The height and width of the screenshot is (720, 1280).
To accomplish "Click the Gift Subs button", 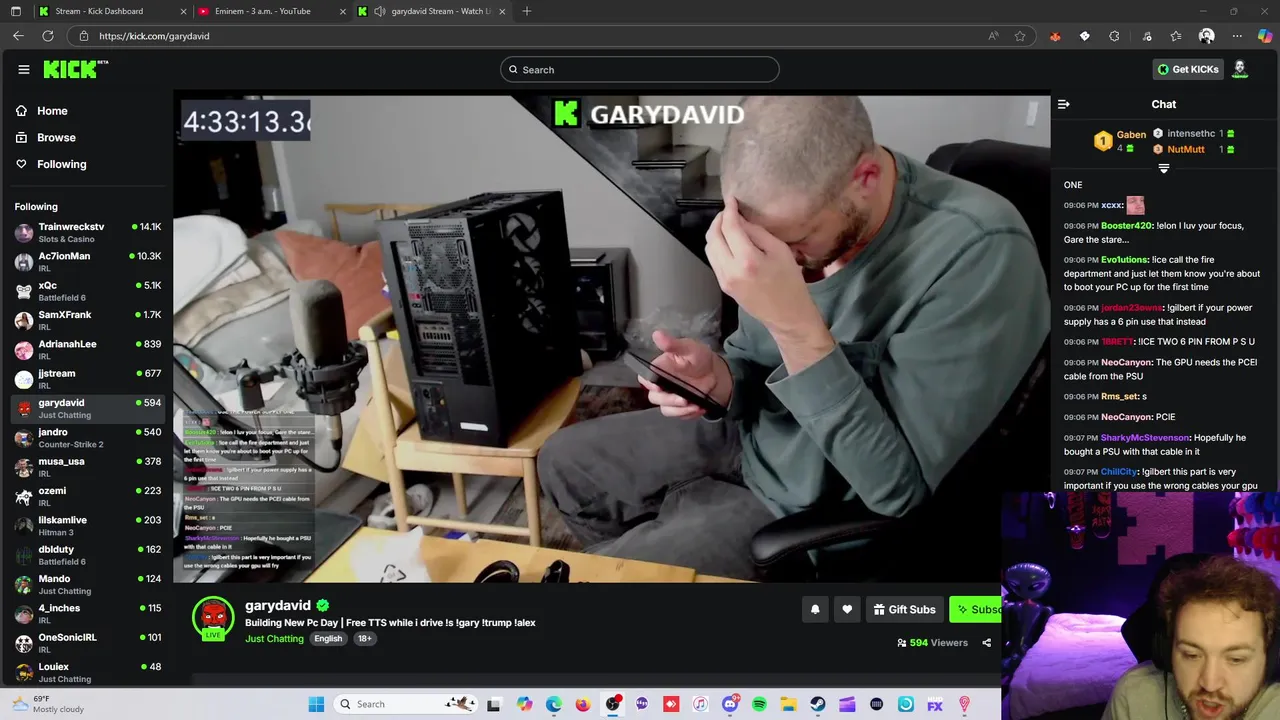I will tap(904, 609).
